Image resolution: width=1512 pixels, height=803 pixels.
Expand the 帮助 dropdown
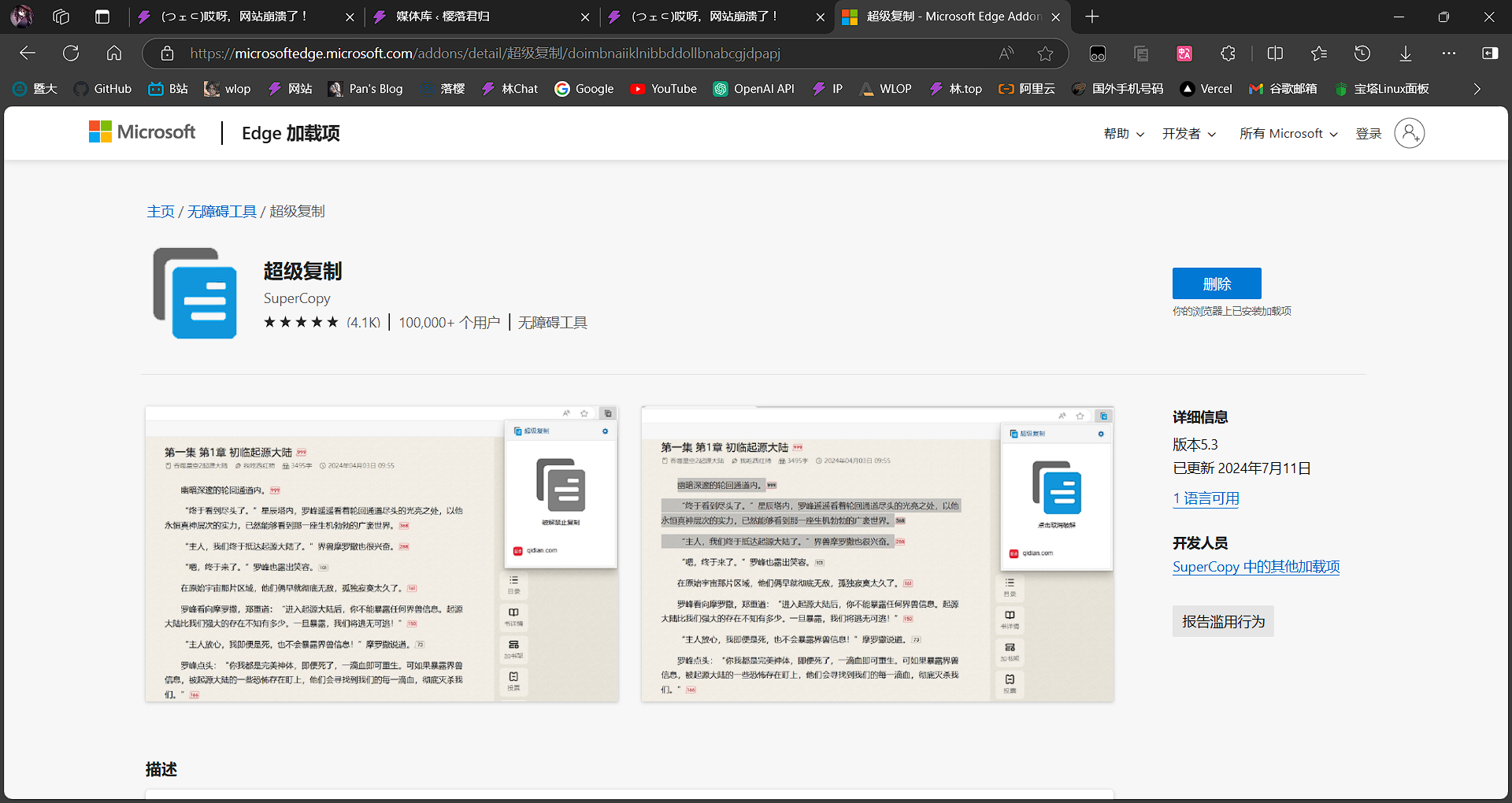pos(1124,134)
